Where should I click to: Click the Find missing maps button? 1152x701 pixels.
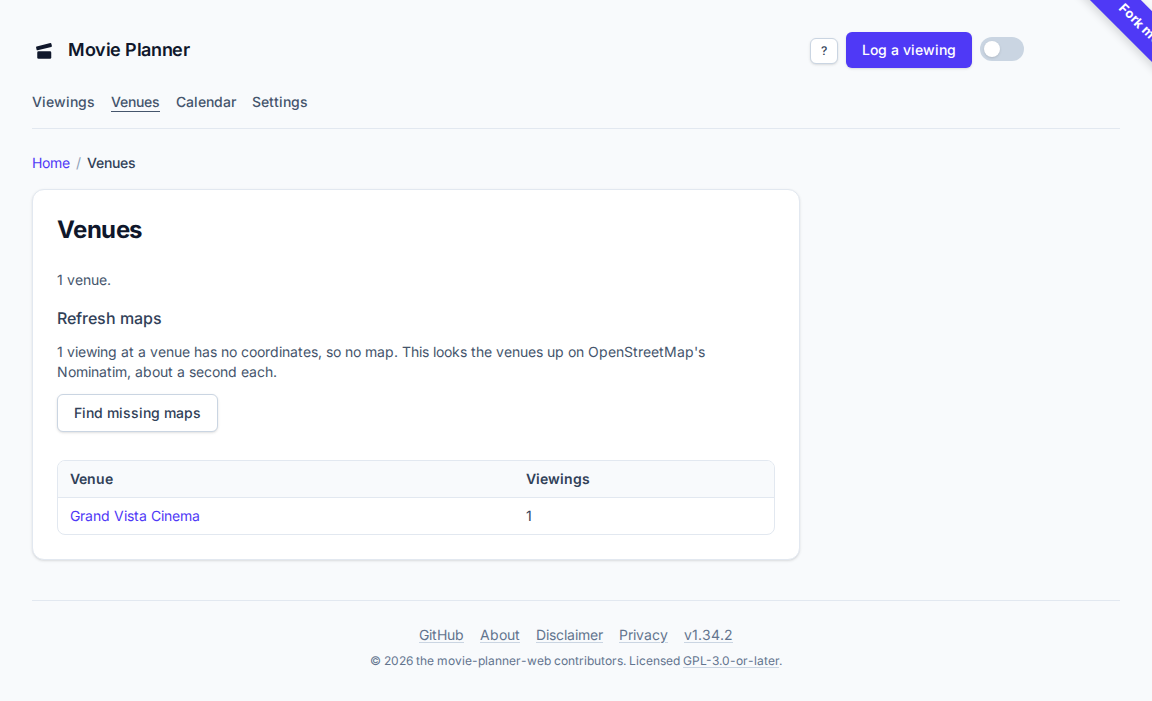point(137,413)
